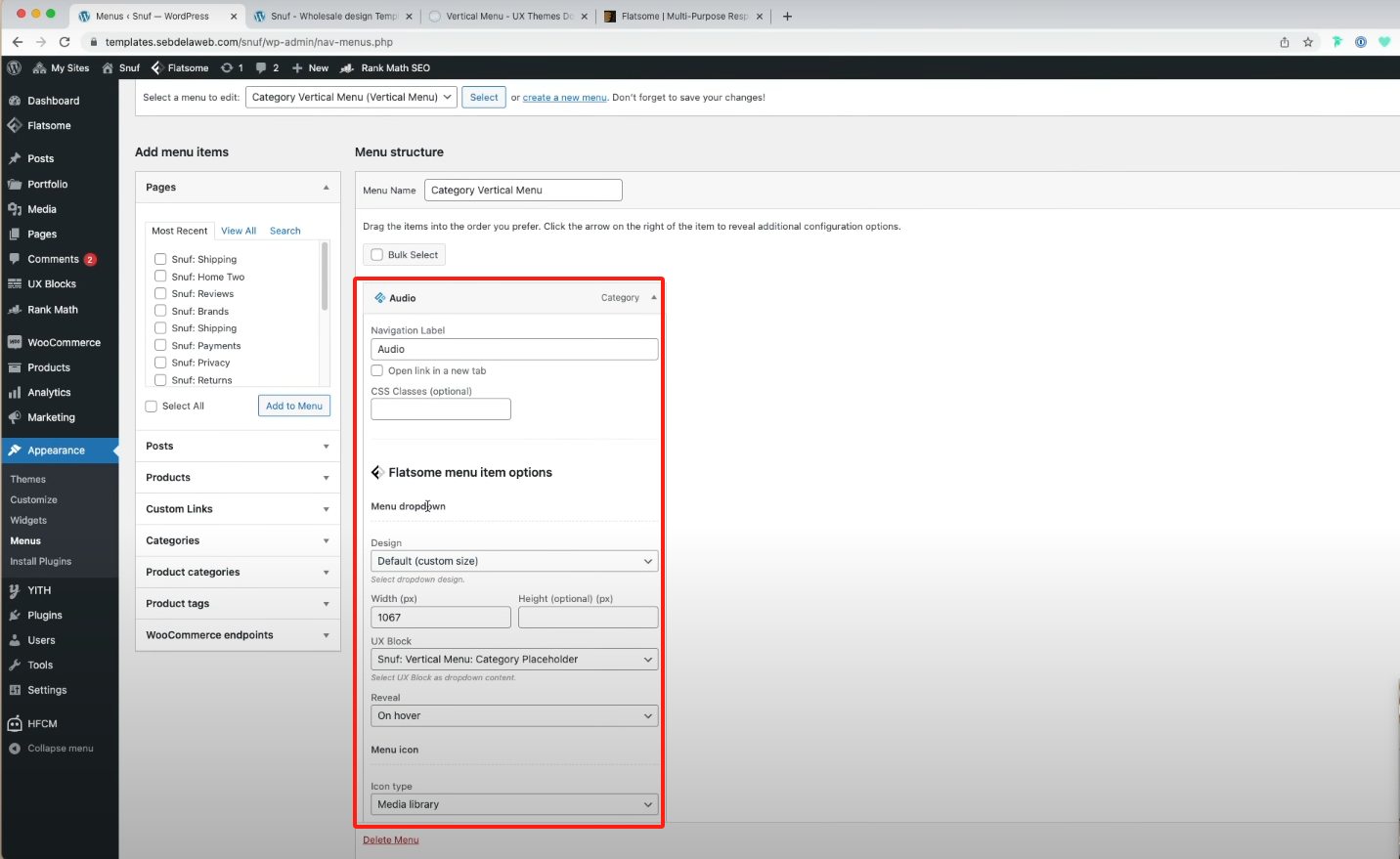Expand the Product categories panel
Viewport: 1400px width, 859px height.
238,573
